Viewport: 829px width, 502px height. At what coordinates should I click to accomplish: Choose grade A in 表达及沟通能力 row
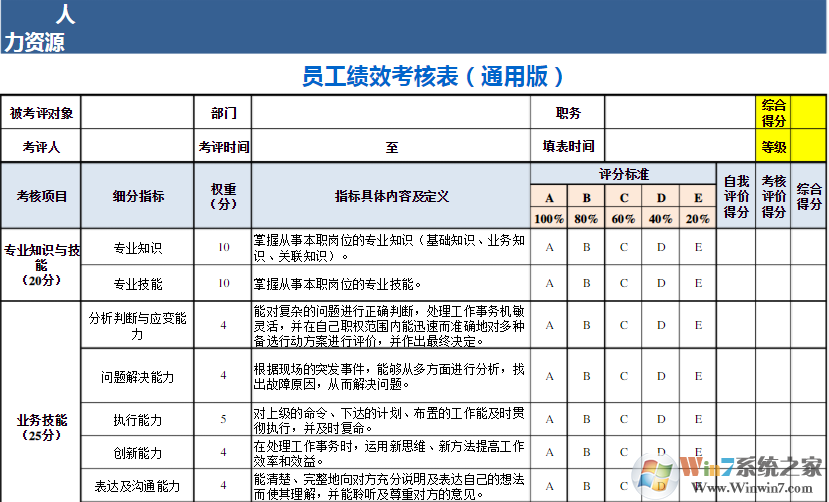tap(549, 486)
